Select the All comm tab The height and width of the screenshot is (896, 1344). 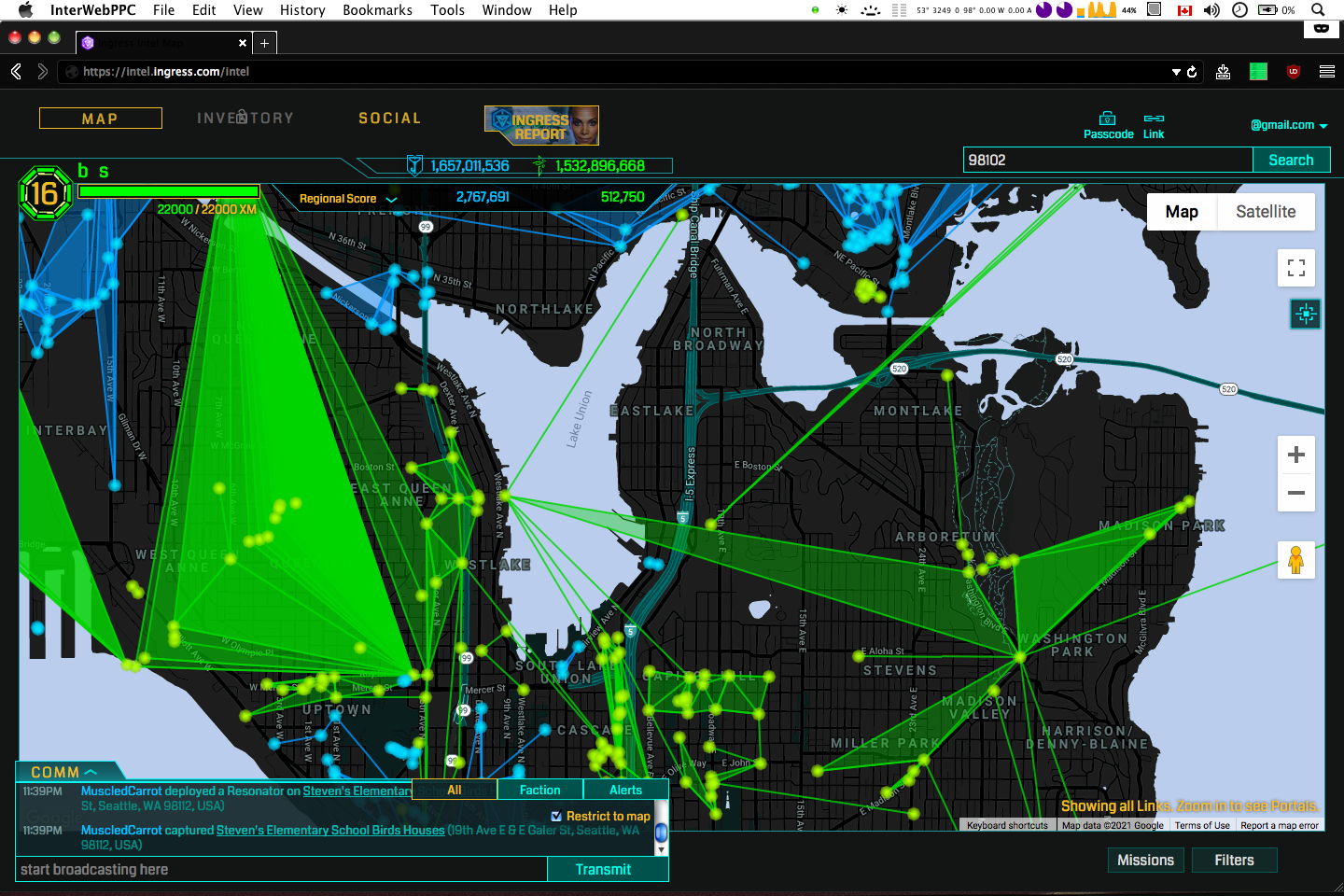(x=455, y=790)
